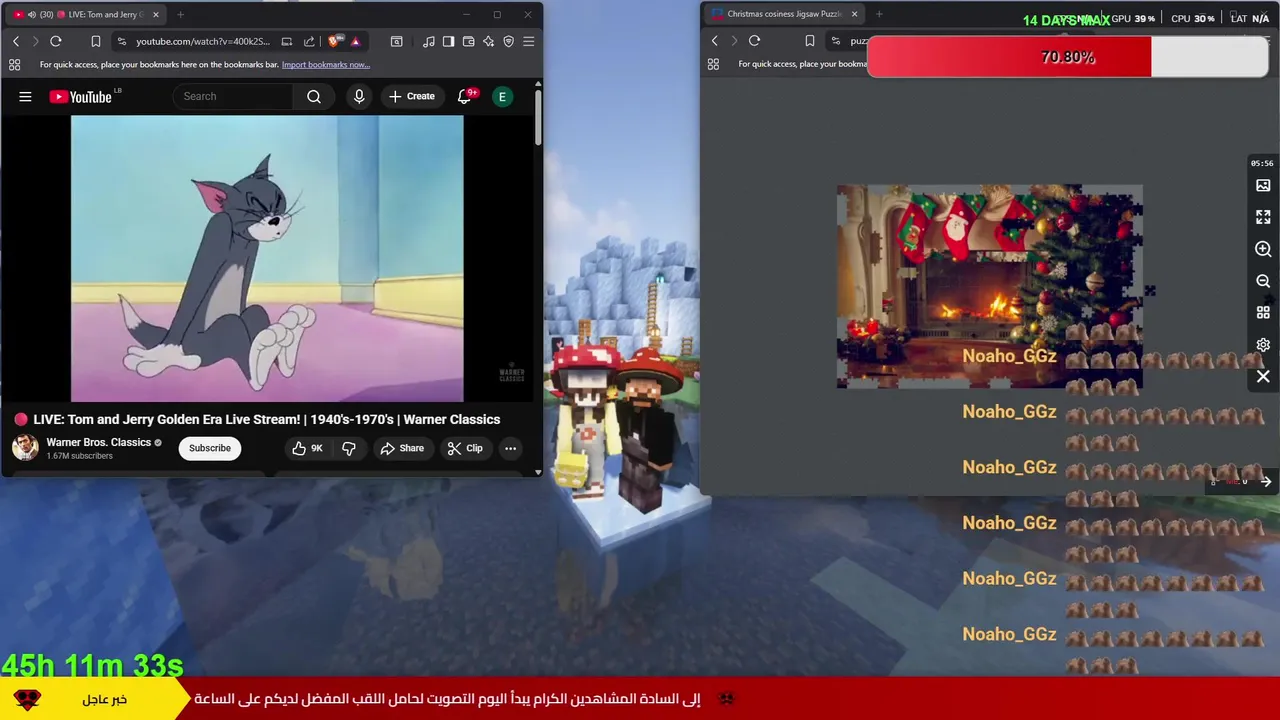The height and width of the screenshot is (720, 1280).
Task: Open the Brave Shields lion icon
Action: pyautogui.click(x=334, y=41)
